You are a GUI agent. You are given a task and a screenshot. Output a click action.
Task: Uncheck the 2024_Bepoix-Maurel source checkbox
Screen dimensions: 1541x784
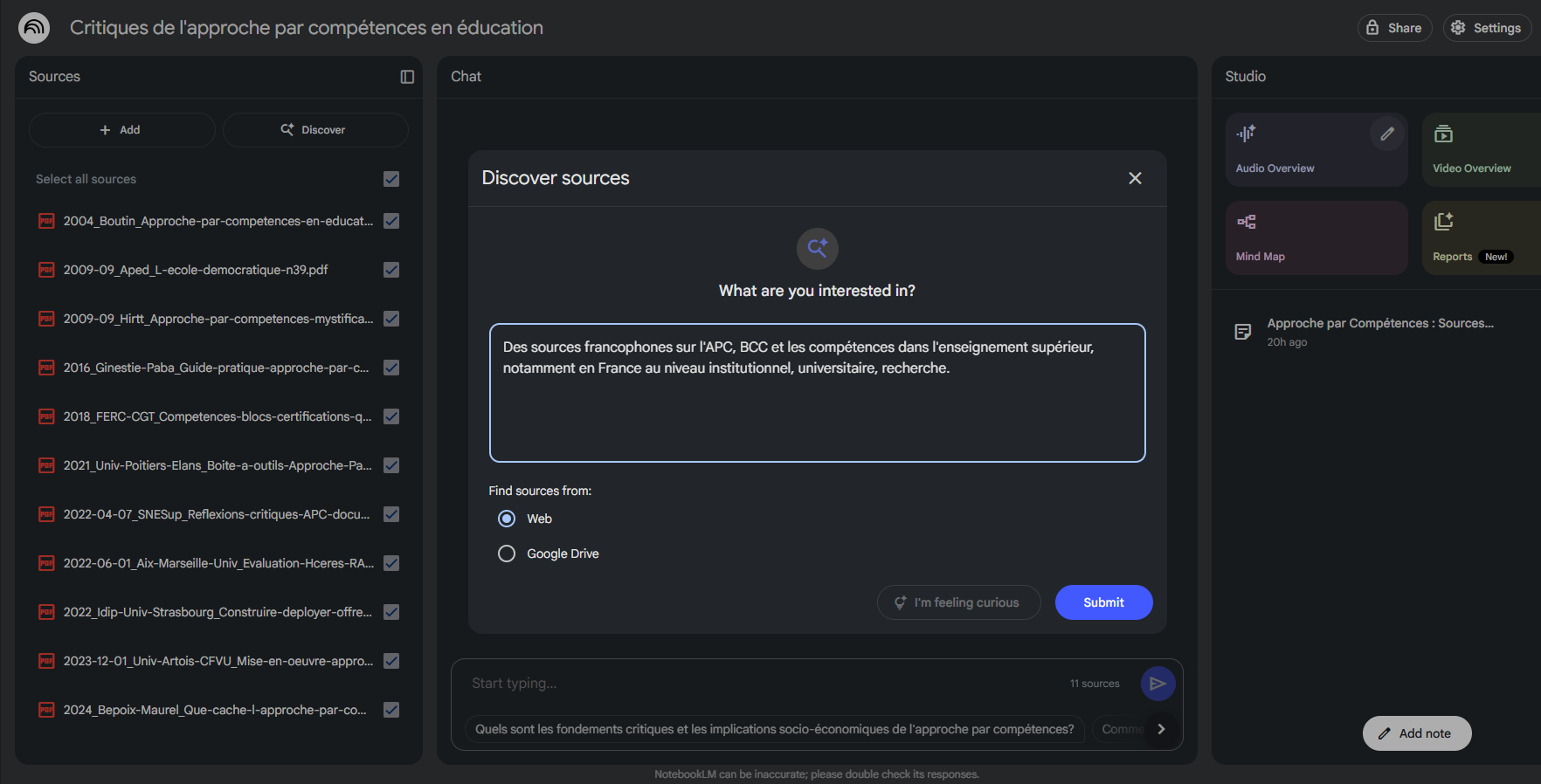click(x=391, y=710)
